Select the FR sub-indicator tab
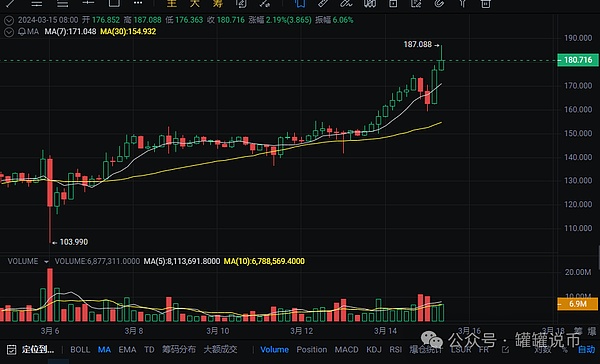Screen dimensions: 600x364 (484, 349)
